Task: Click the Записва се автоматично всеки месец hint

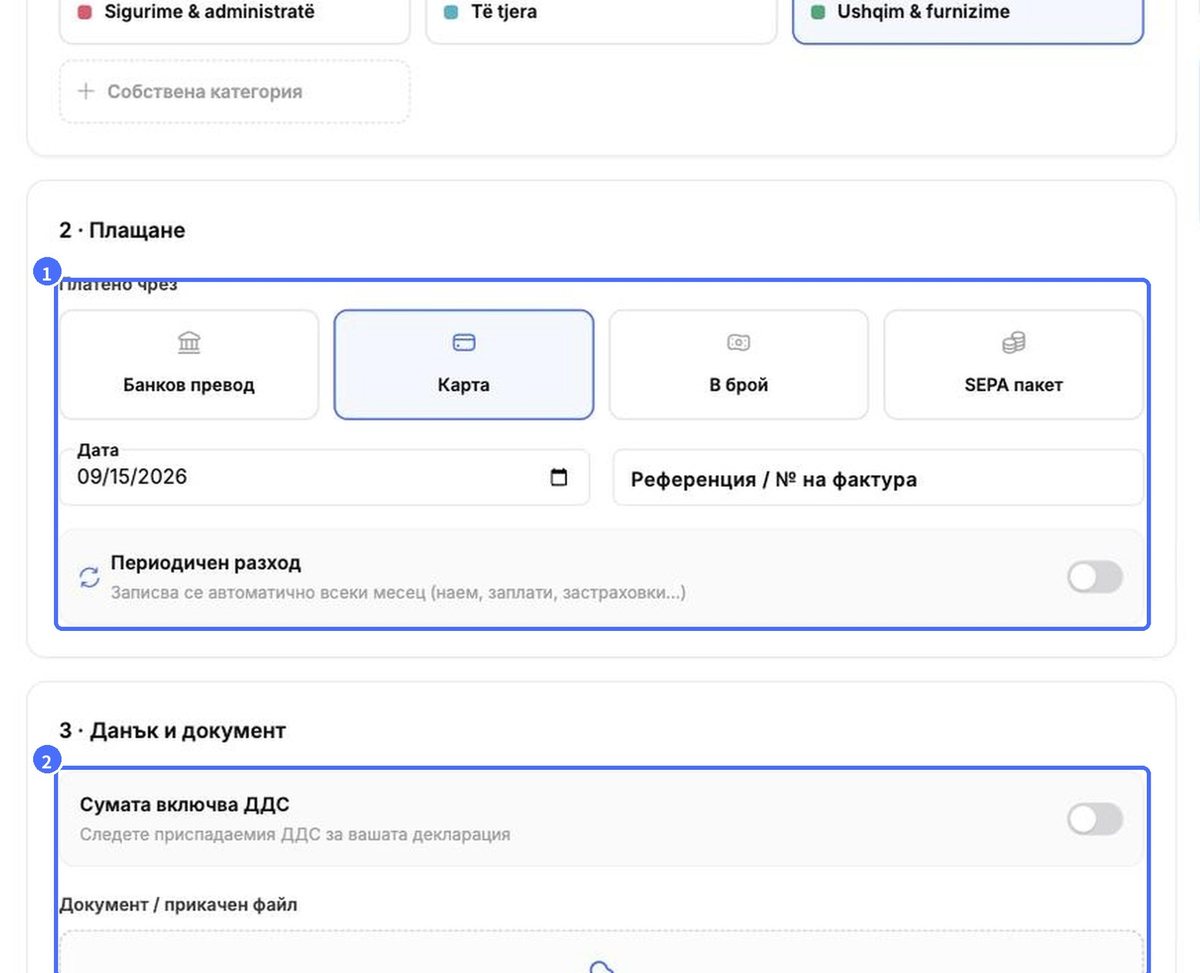Action: click(x=398, y=592)
